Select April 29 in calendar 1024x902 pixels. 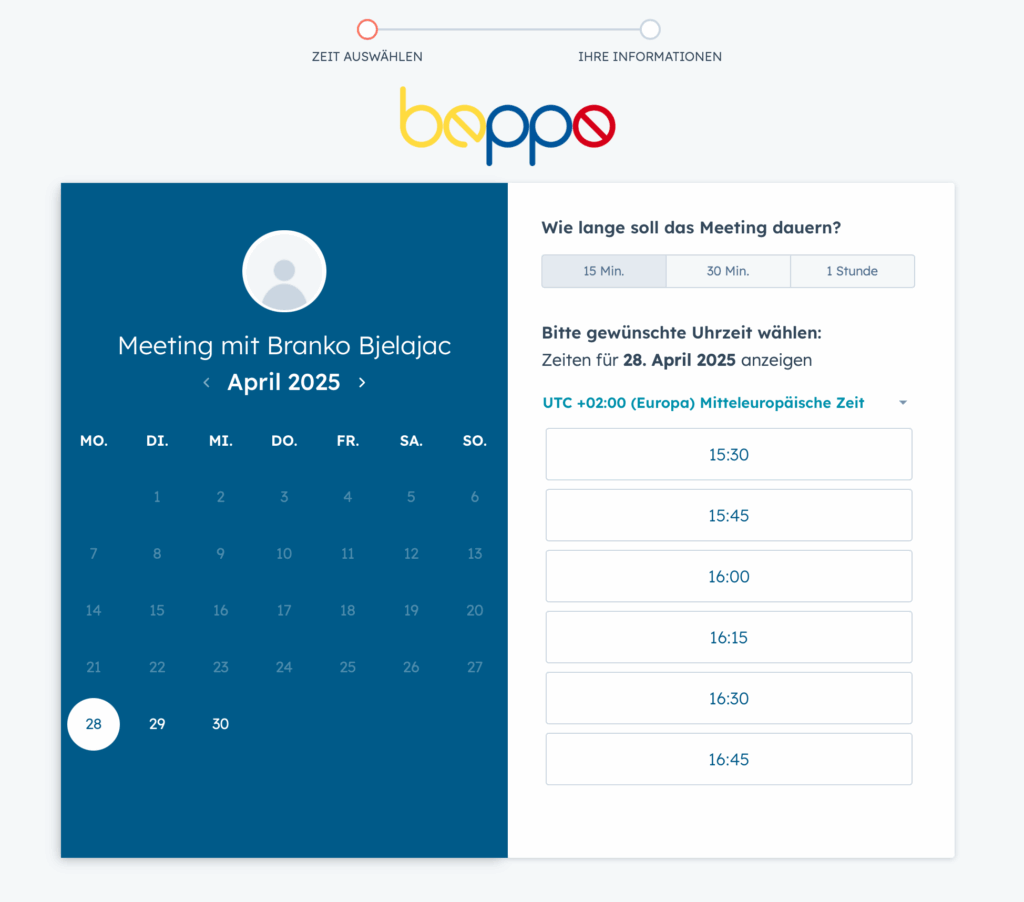(x=157, y=724)
